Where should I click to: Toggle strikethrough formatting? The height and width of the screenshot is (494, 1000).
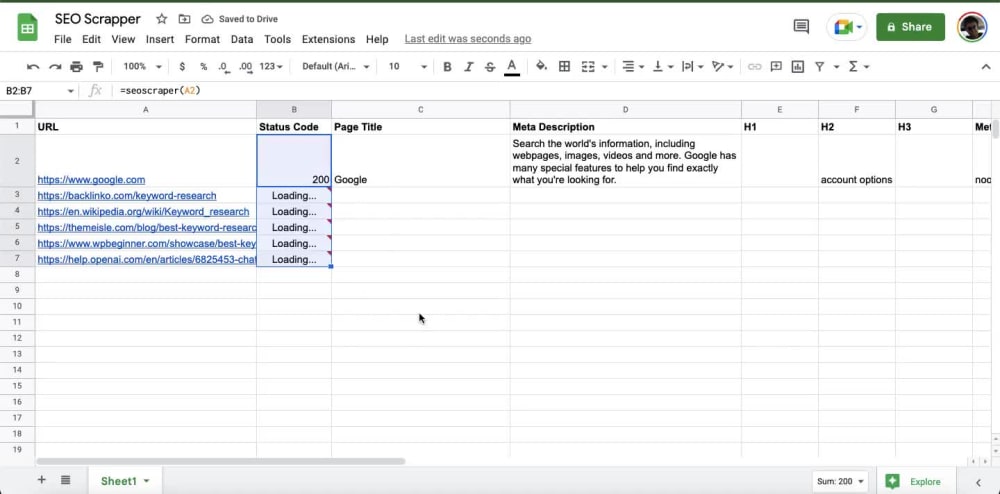click(x=490, y=66)
